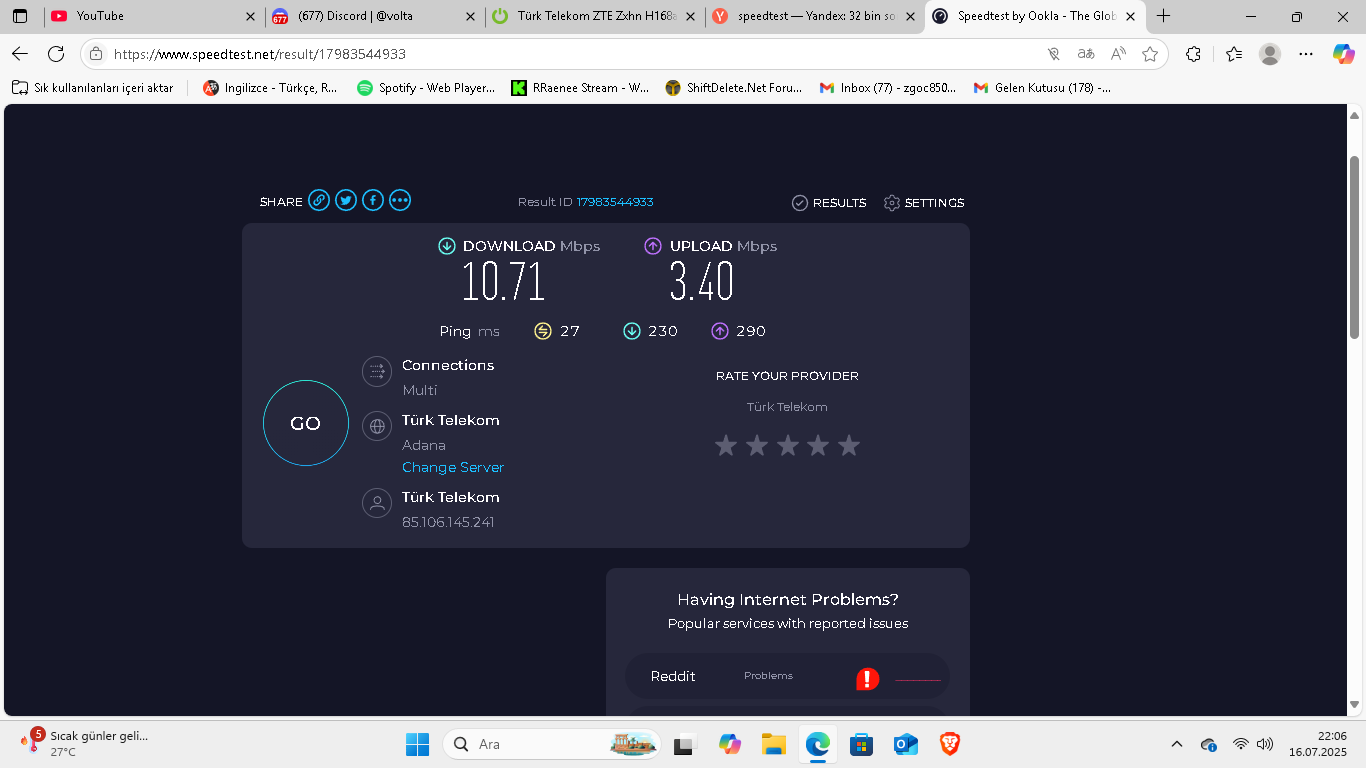
Task: Close the speedtest Yandex tab
Action: pos(910,16)
